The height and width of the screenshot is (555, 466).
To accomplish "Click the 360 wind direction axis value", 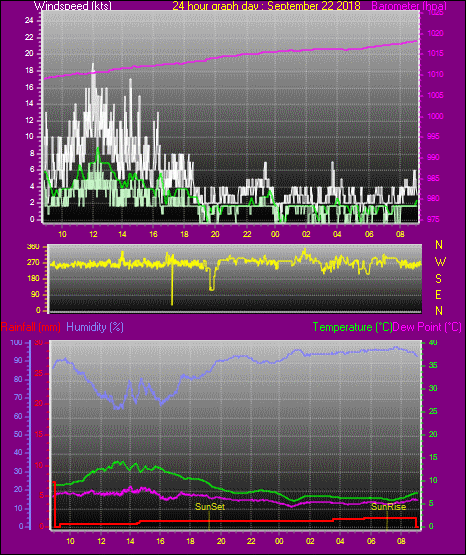I will pos(33,247).
